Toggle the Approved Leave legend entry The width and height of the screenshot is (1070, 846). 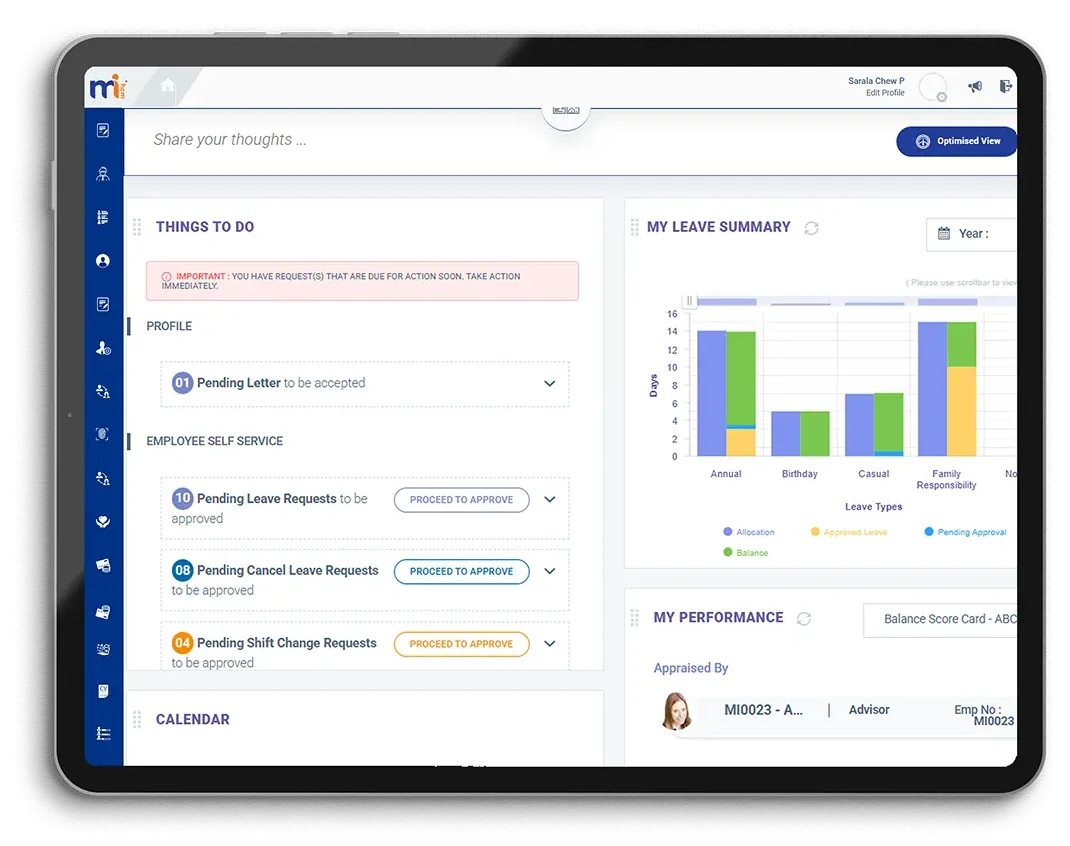click(x=849, y=531)
